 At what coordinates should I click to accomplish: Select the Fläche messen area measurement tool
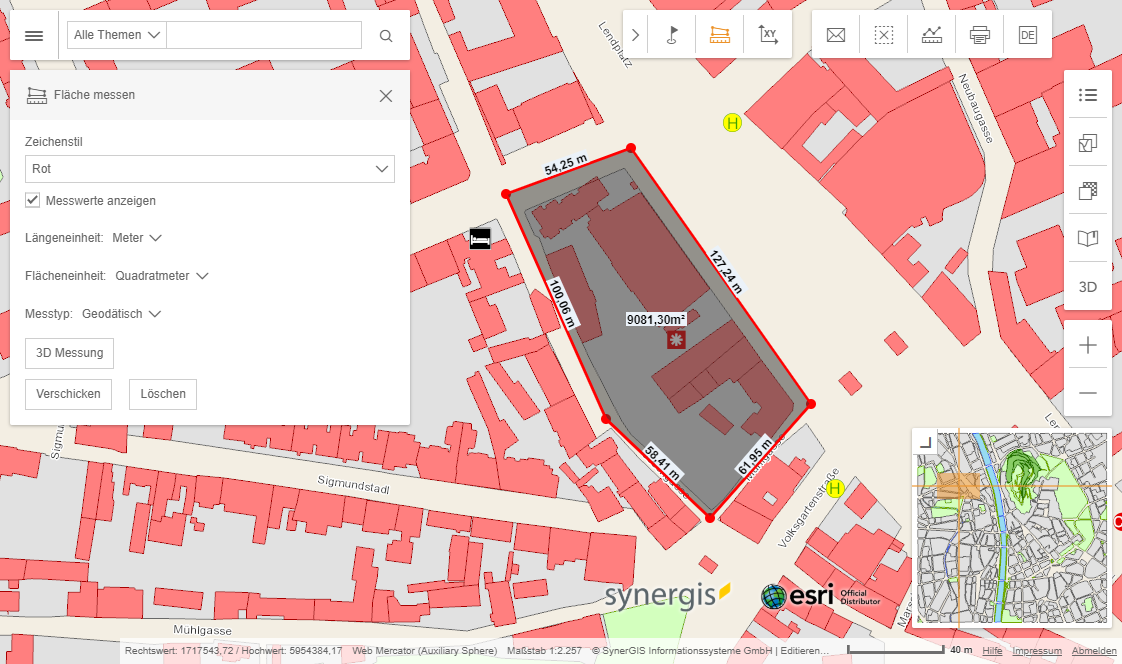click(719, 34)
